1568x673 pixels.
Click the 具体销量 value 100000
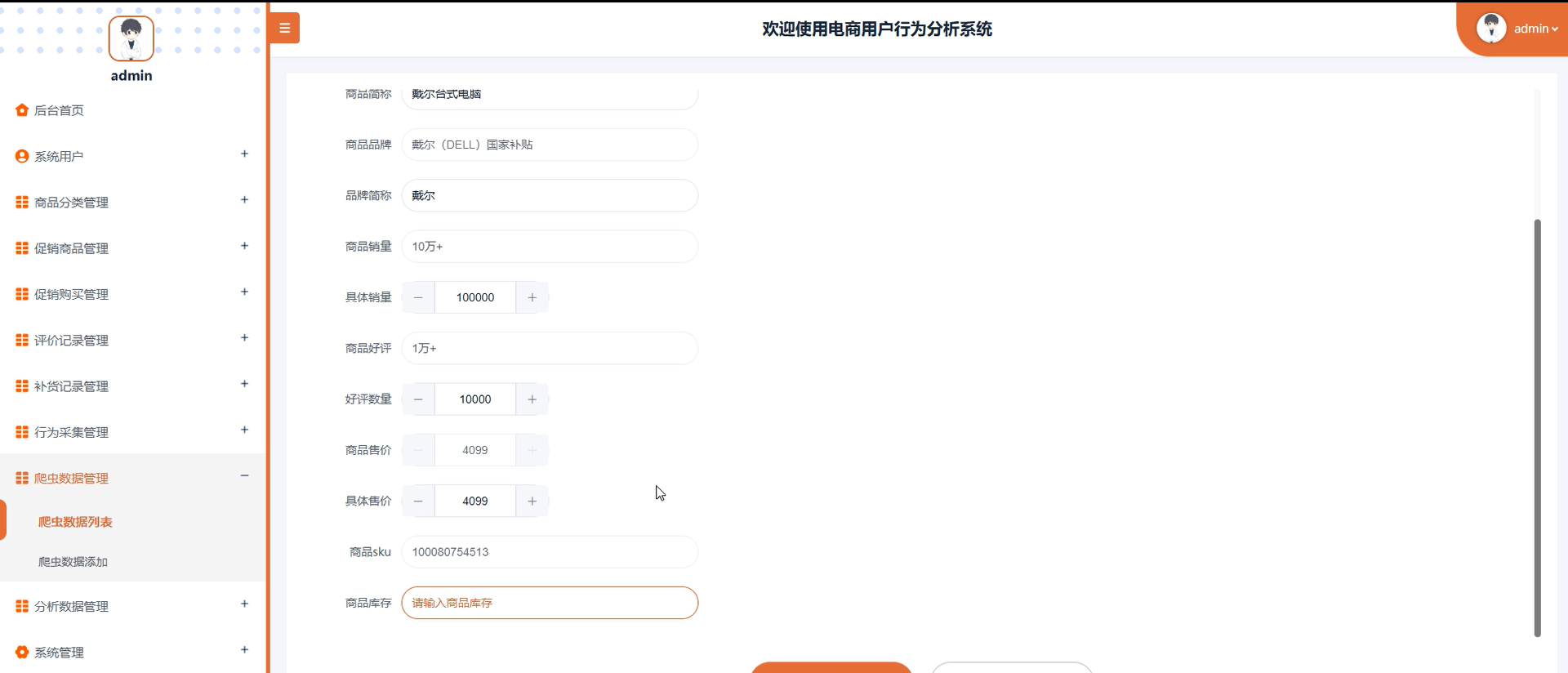click(x=475, y=297)
